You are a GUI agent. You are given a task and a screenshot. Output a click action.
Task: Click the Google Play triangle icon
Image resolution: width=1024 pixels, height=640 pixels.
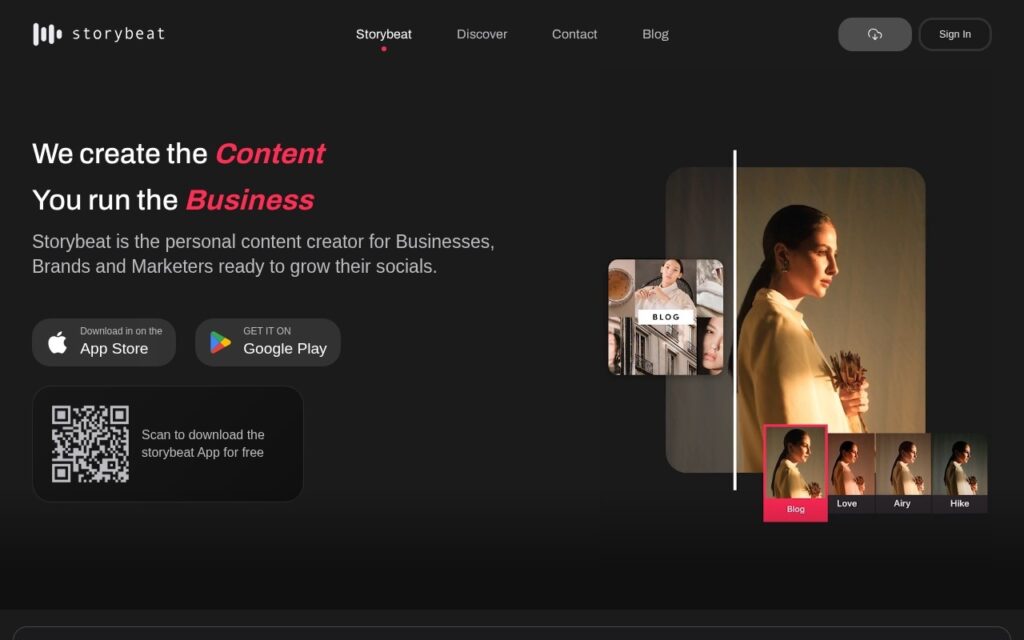pyautogui.click(x=220, y=342)
